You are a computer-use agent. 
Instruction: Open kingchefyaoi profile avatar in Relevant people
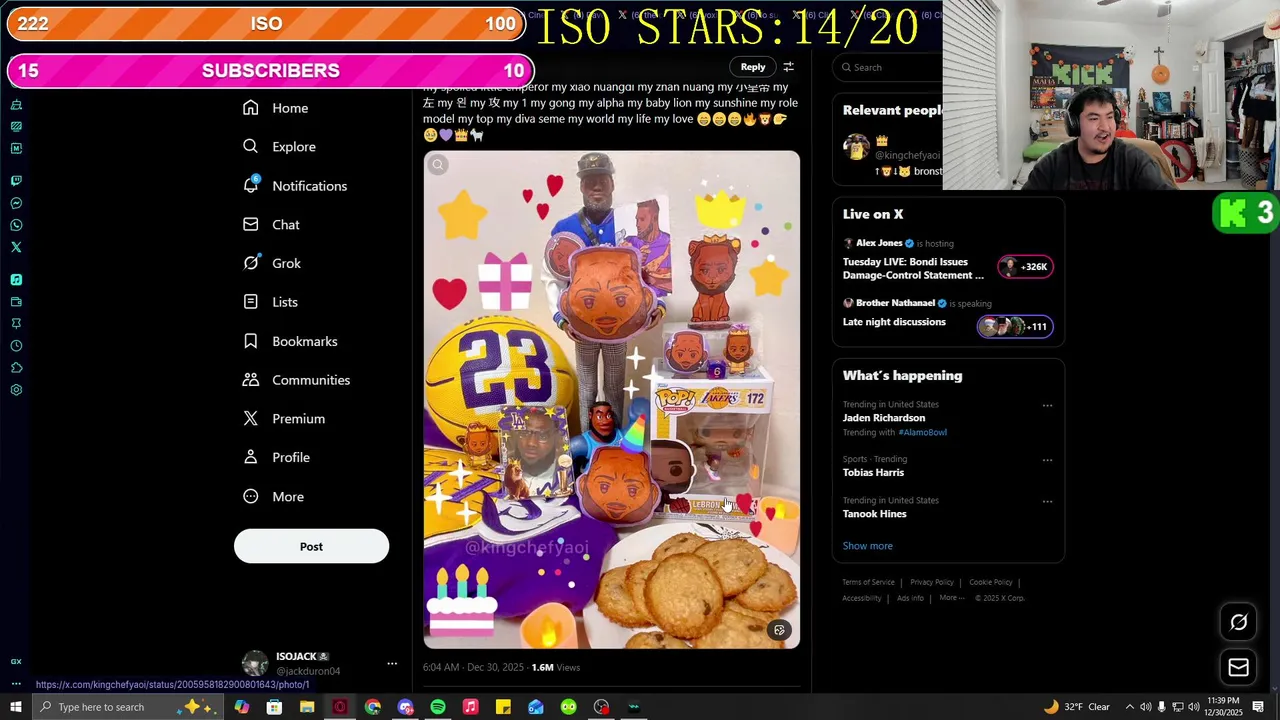coord(856,148)
